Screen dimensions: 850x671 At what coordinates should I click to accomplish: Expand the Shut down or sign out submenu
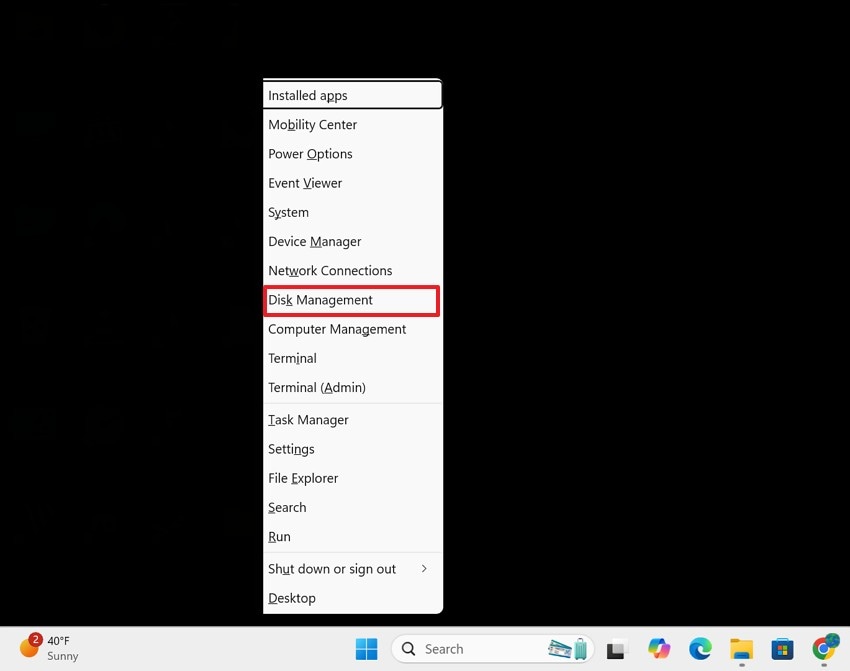[x=332, y=568]
